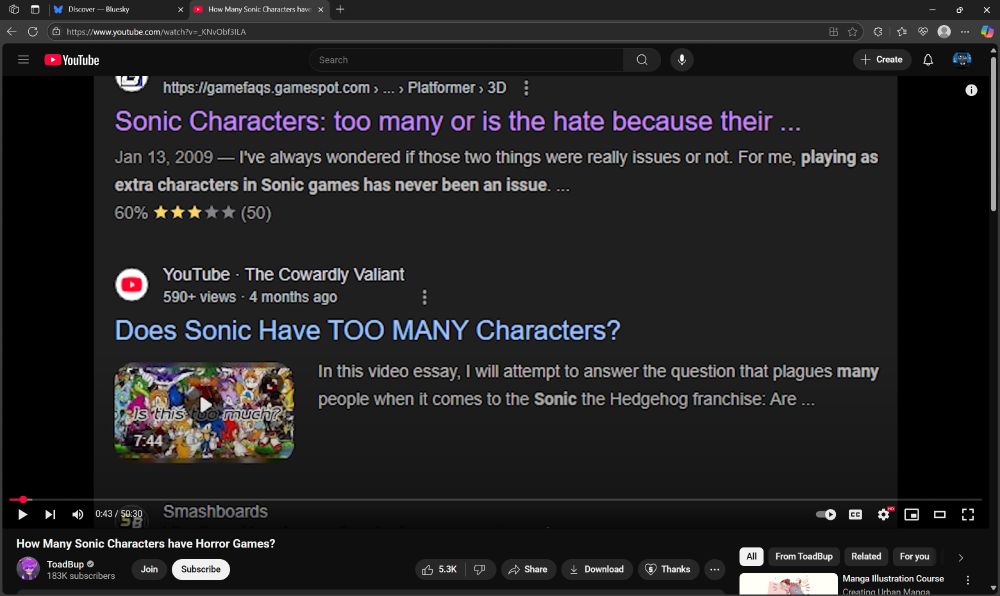Screen dimensions: 1000x596
Task: Click the 0:43 / 50:30 time display
Action: [x=119, y=514]
